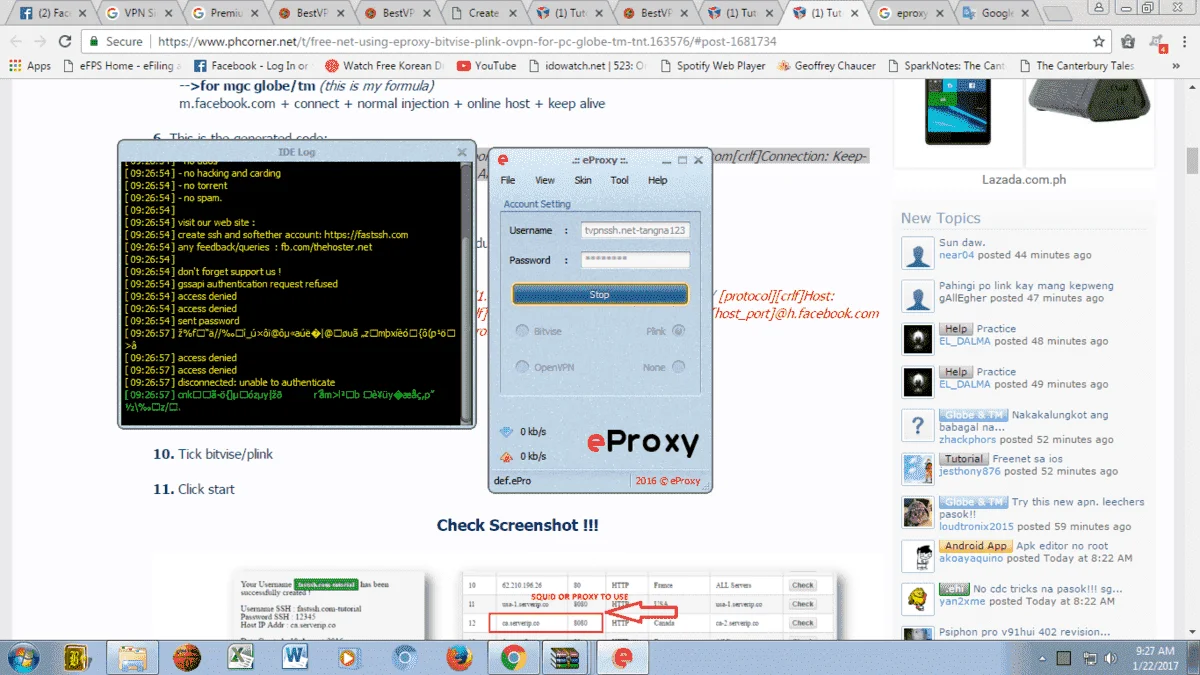Open Firefox from the taskbar

tap(458, 658)
